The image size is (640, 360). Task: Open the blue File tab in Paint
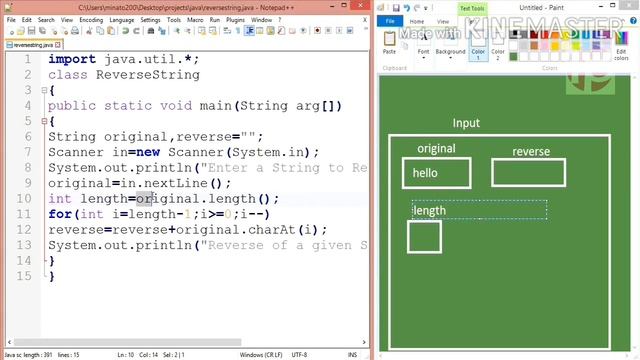point(390,21)
